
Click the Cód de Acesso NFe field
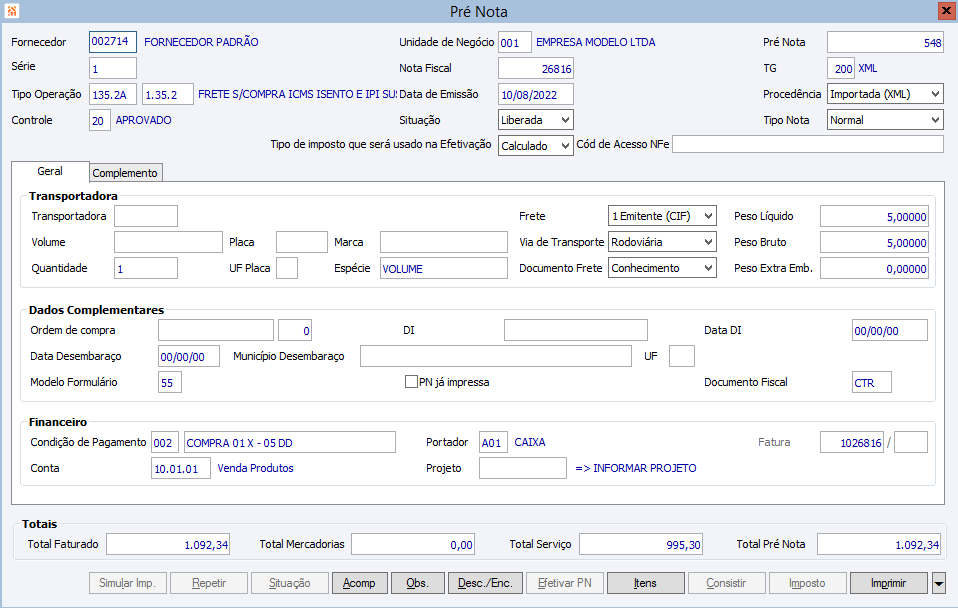pyautogui.click(x=807, y=145)
